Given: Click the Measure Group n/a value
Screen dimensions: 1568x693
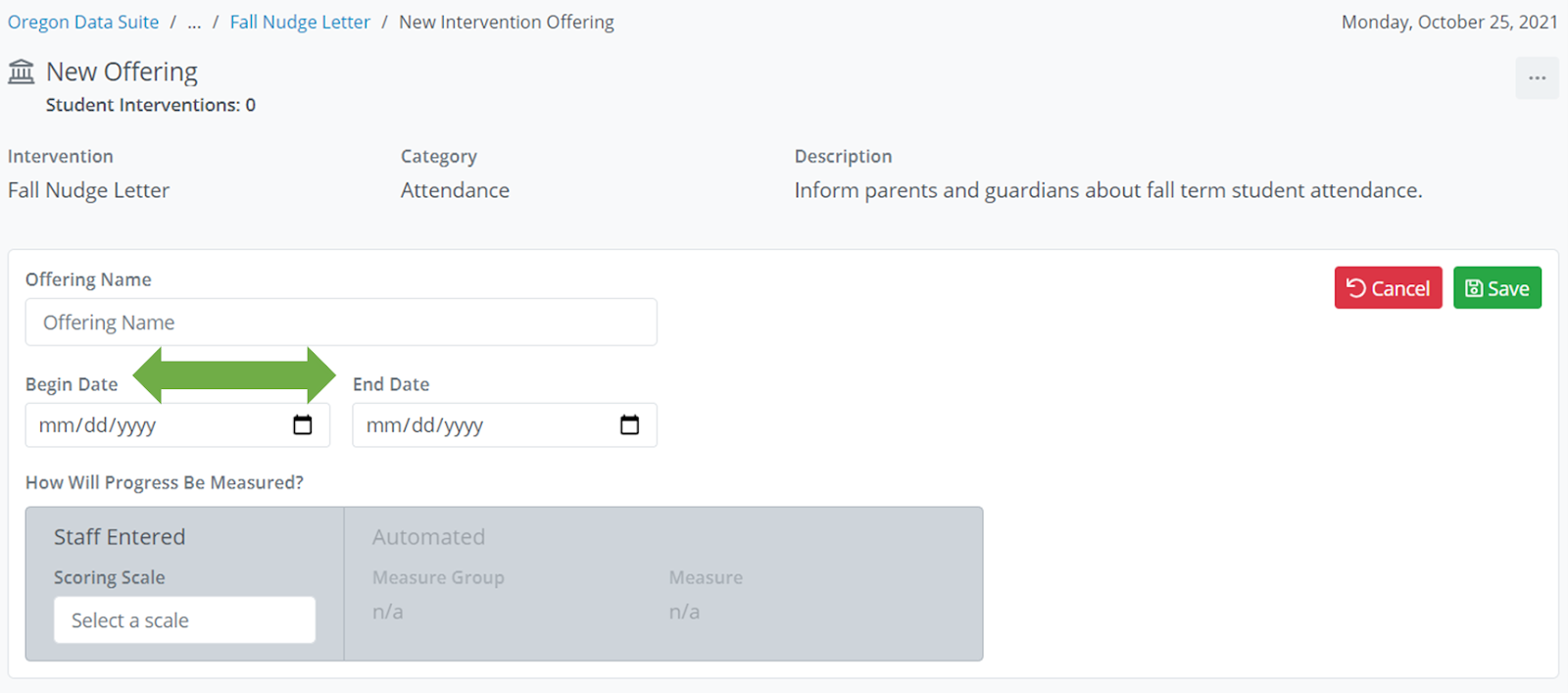Looking at the screenshot, I should coord(388,612).
